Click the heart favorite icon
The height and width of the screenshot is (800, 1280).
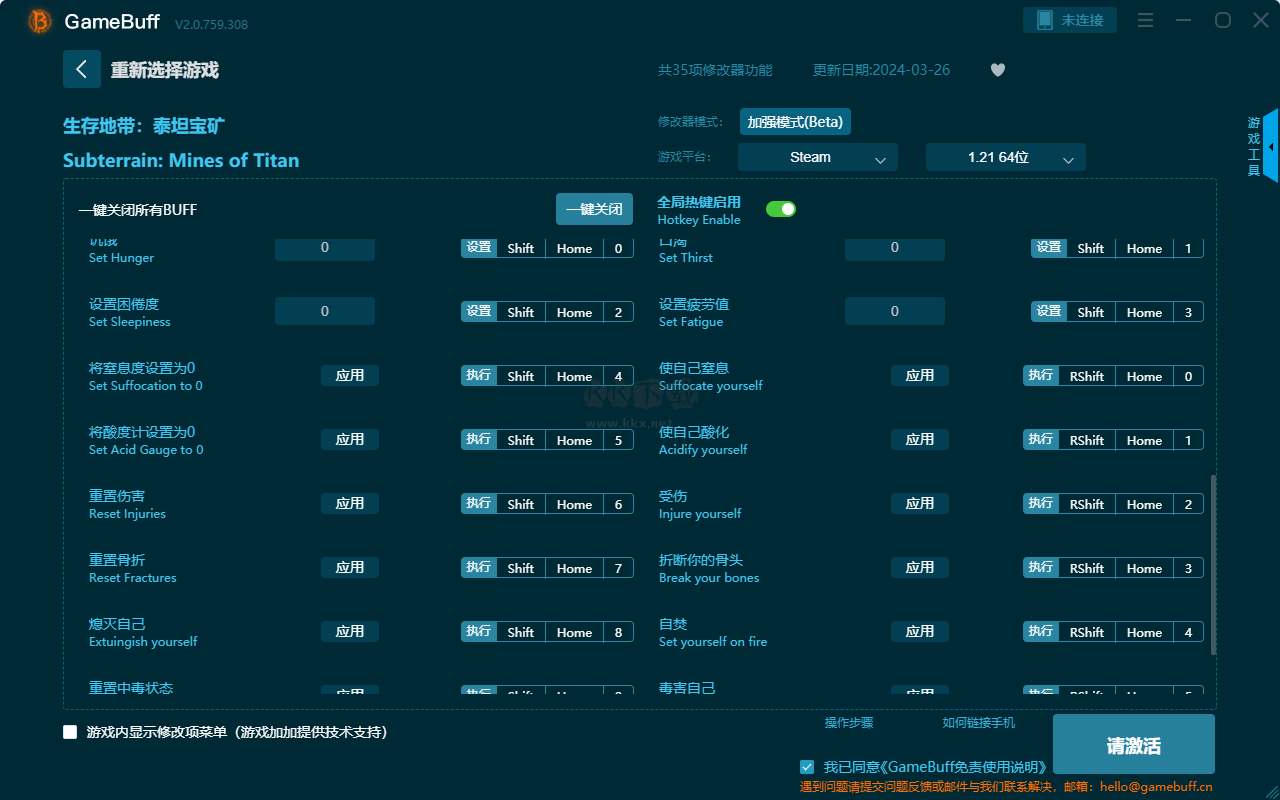[x=998, y=70]
